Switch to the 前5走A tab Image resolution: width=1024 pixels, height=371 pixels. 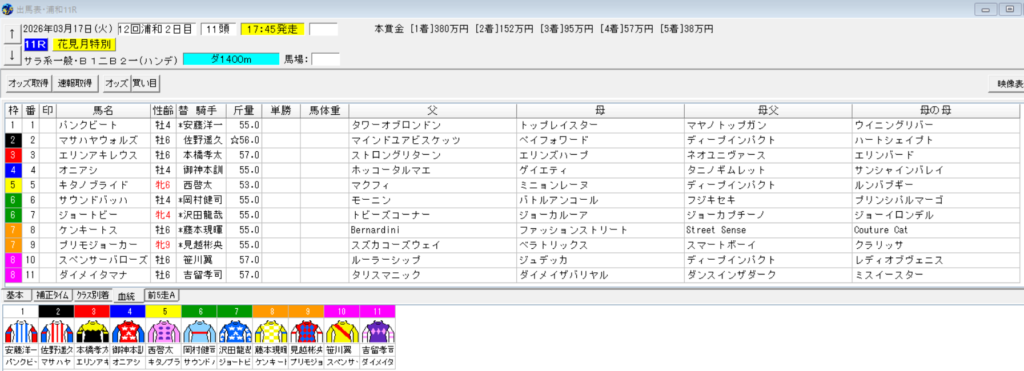[x=163, y=295]
